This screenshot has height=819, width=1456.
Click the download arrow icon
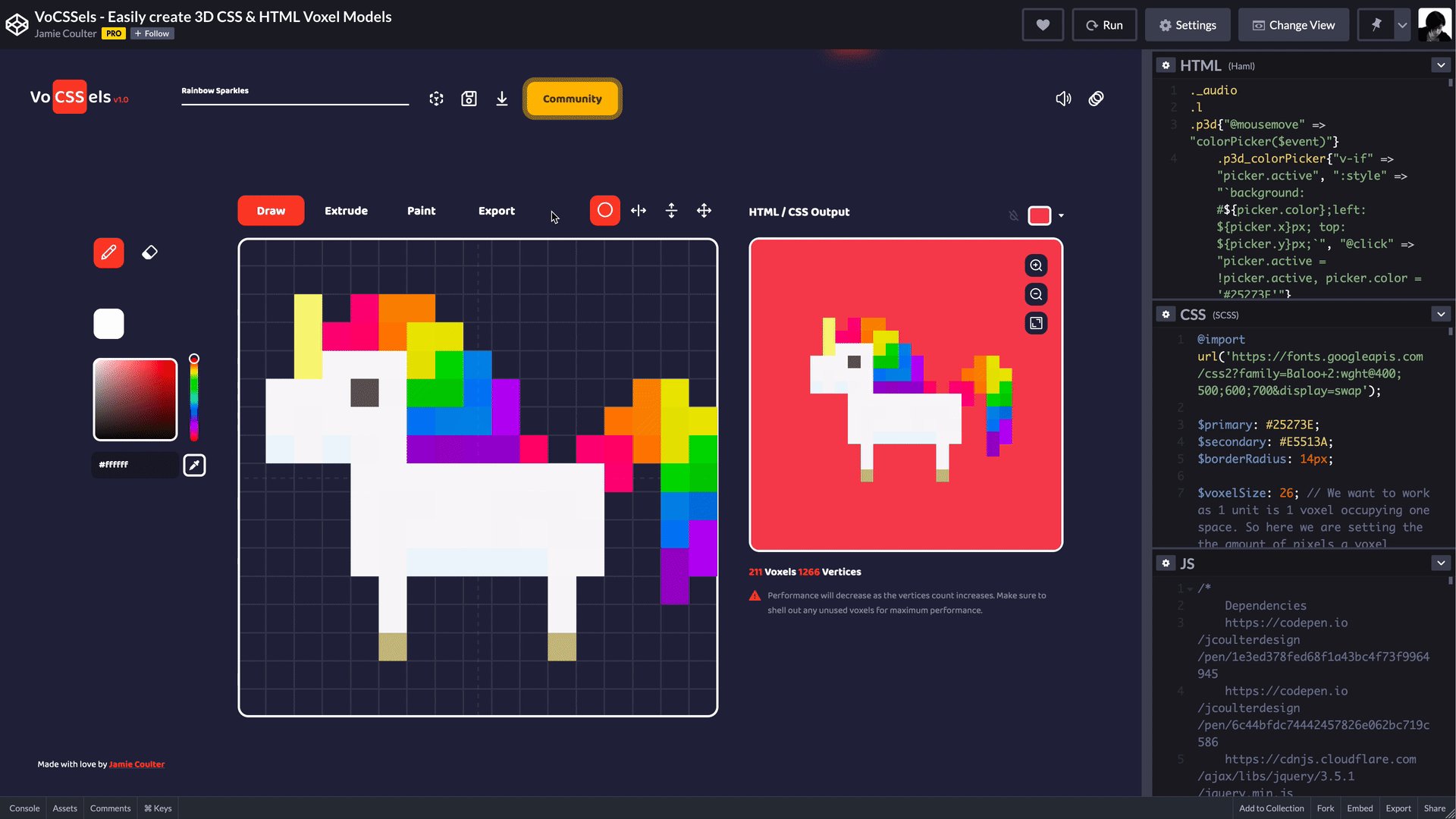pos(501,99)
